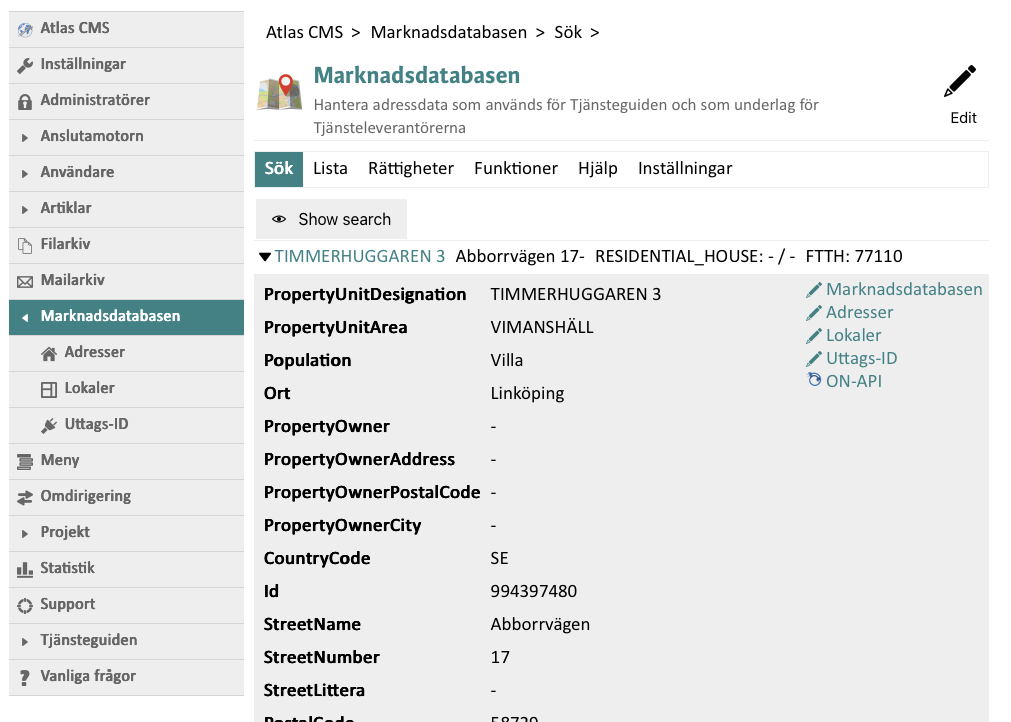
Task: Click the plug icon beside Uttags-ID
Action: [48, 425]
